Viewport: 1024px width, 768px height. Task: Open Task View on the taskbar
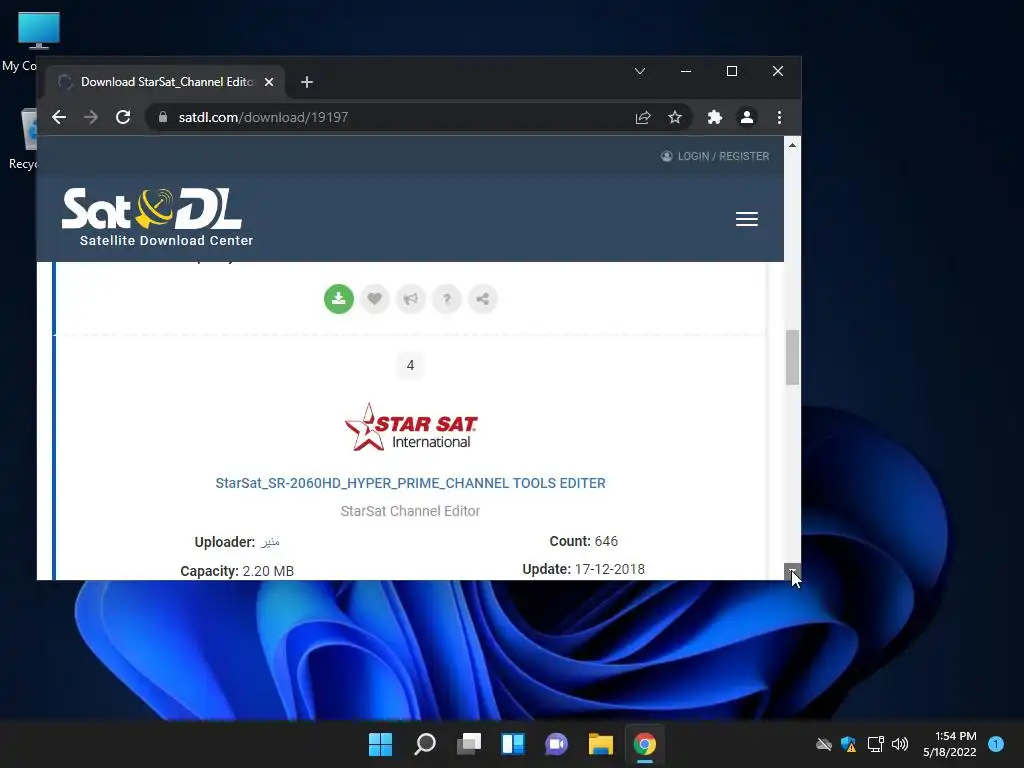(x=469, y=744)
